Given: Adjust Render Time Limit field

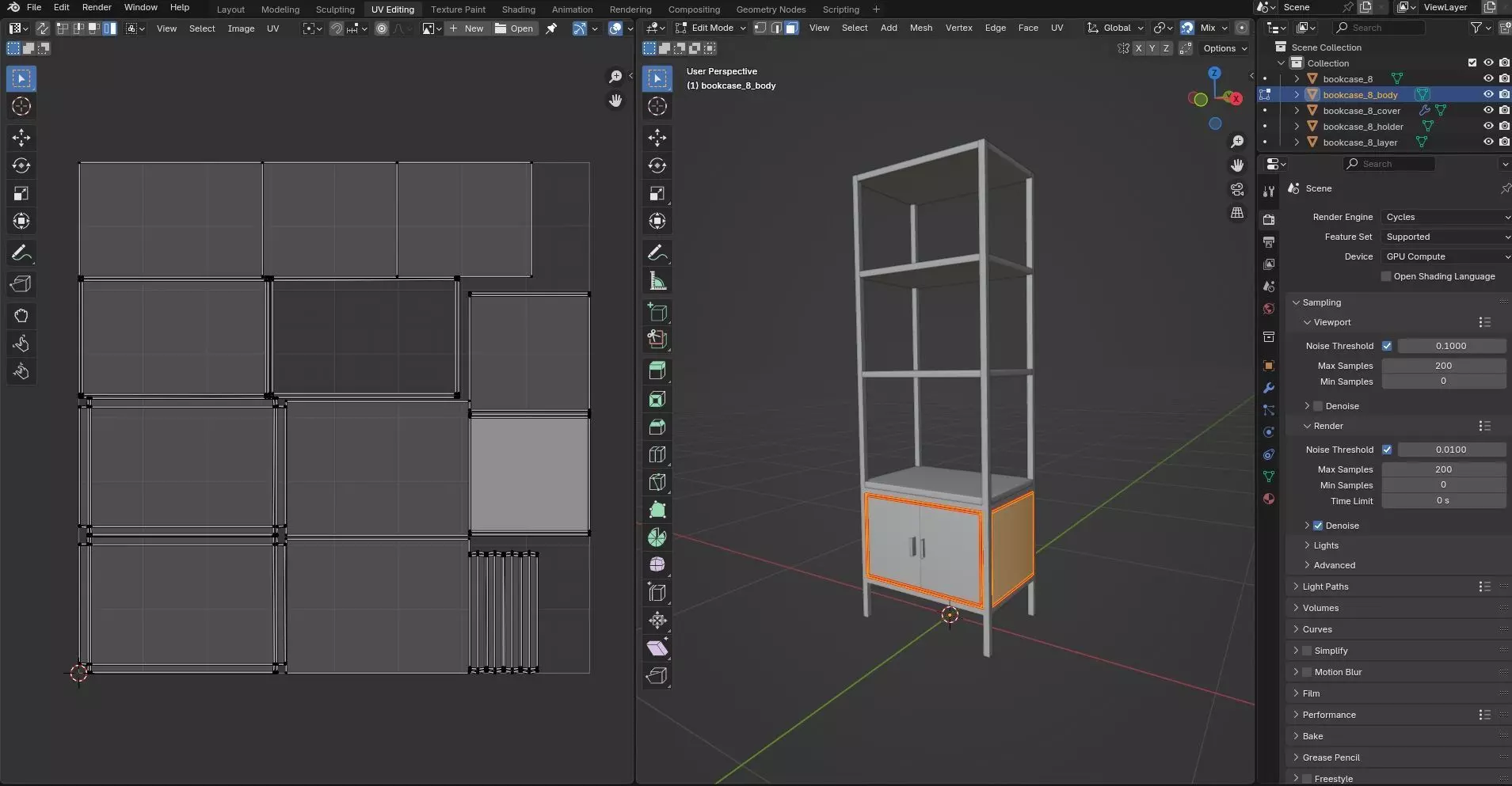Looking at the screenshot, I should [x=1443, y=501].
